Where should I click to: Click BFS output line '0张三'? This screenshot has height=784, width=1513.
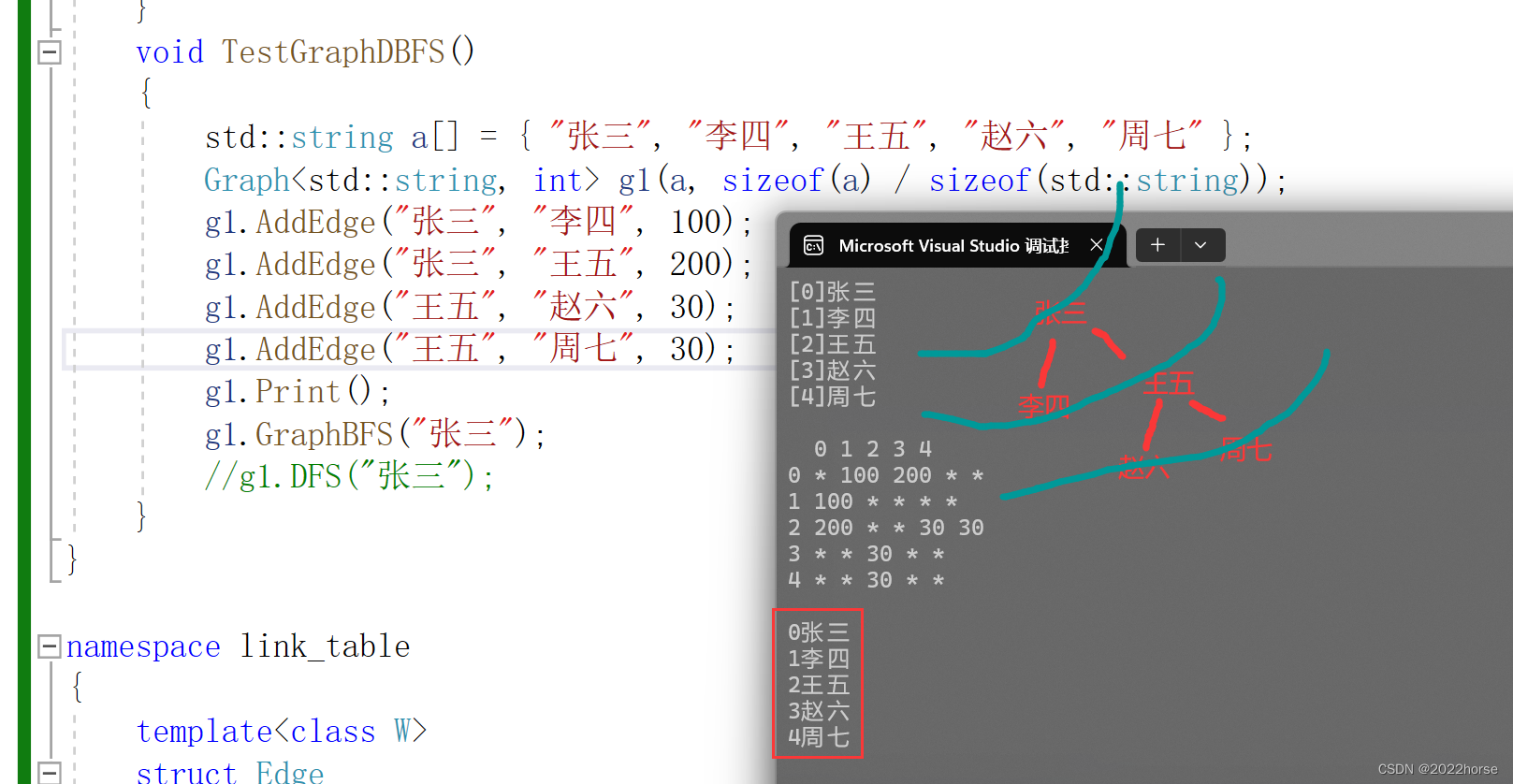[x=819, y=633]
